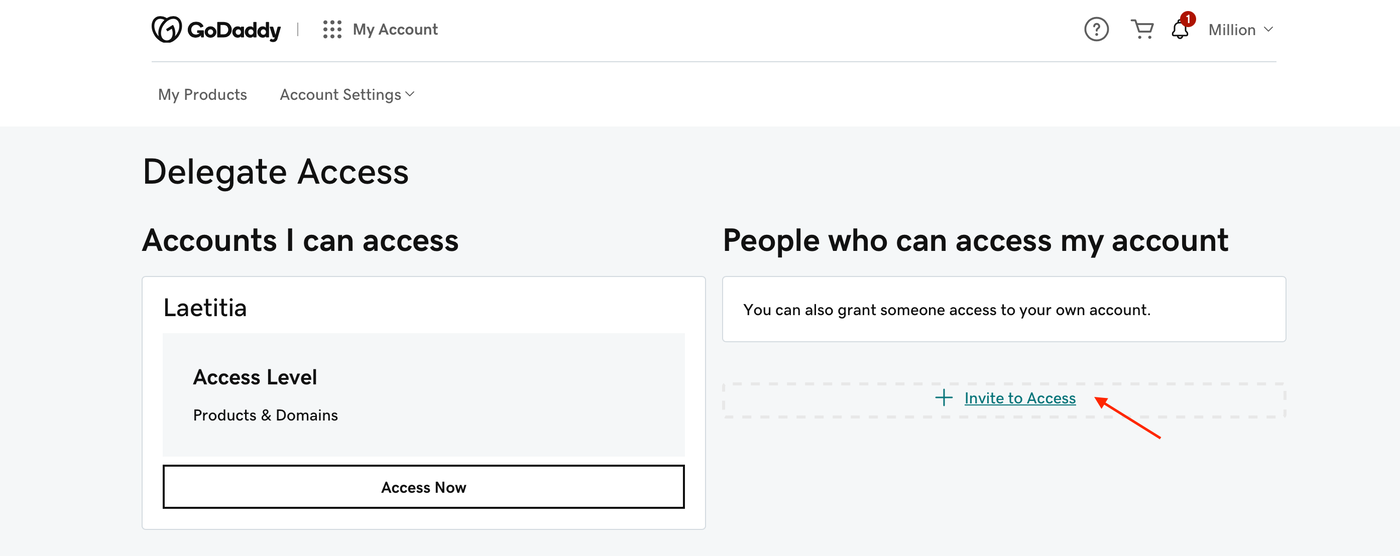Click the red notification count badge
Image resolution: width=1400 pixels, height=556 pixels.
coord(1188,19)
